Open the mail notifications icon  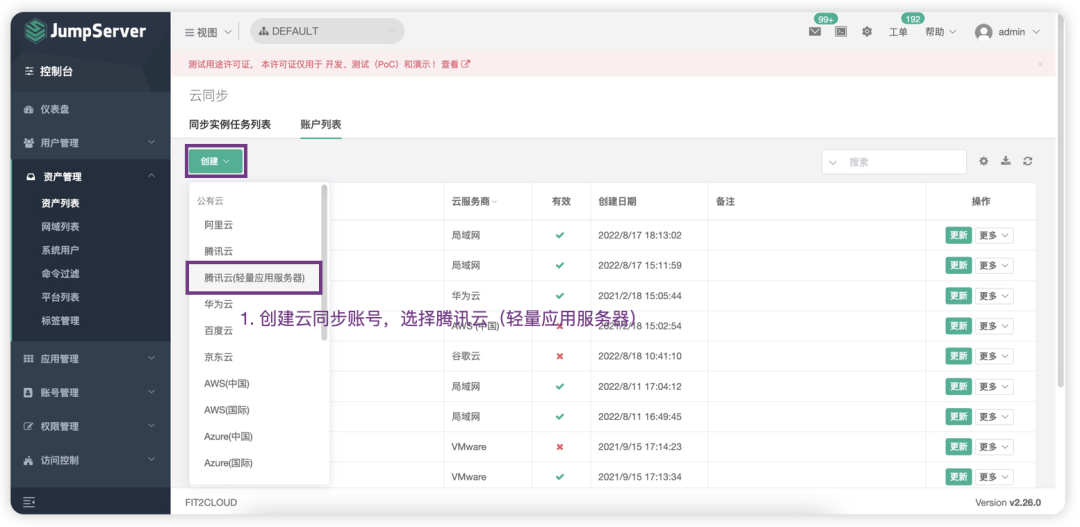[815, 32]
